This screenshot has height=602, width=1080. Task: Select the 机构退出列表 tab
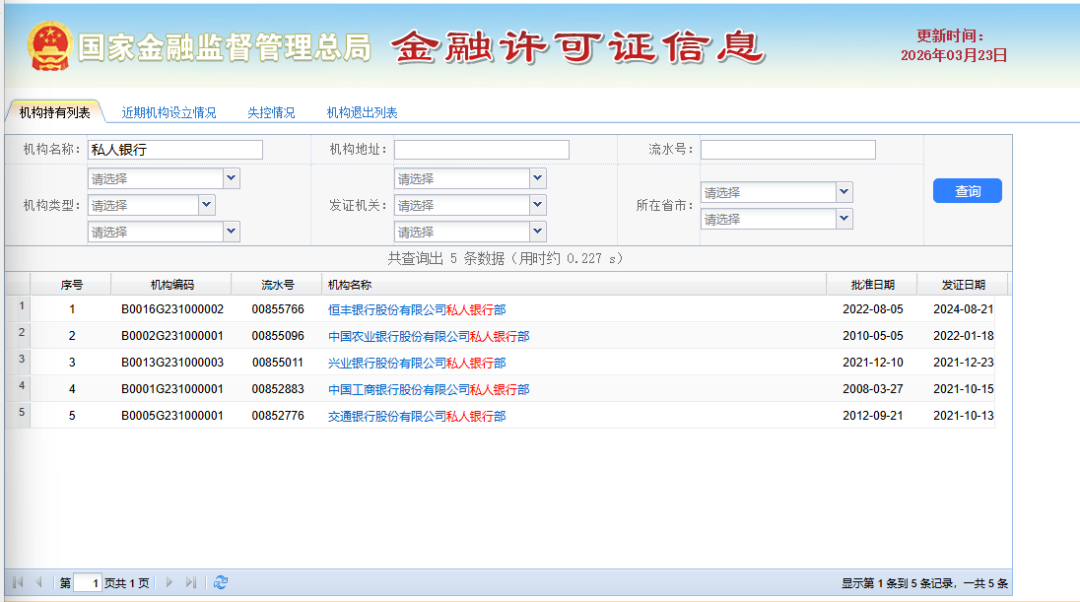coord(362,113)
